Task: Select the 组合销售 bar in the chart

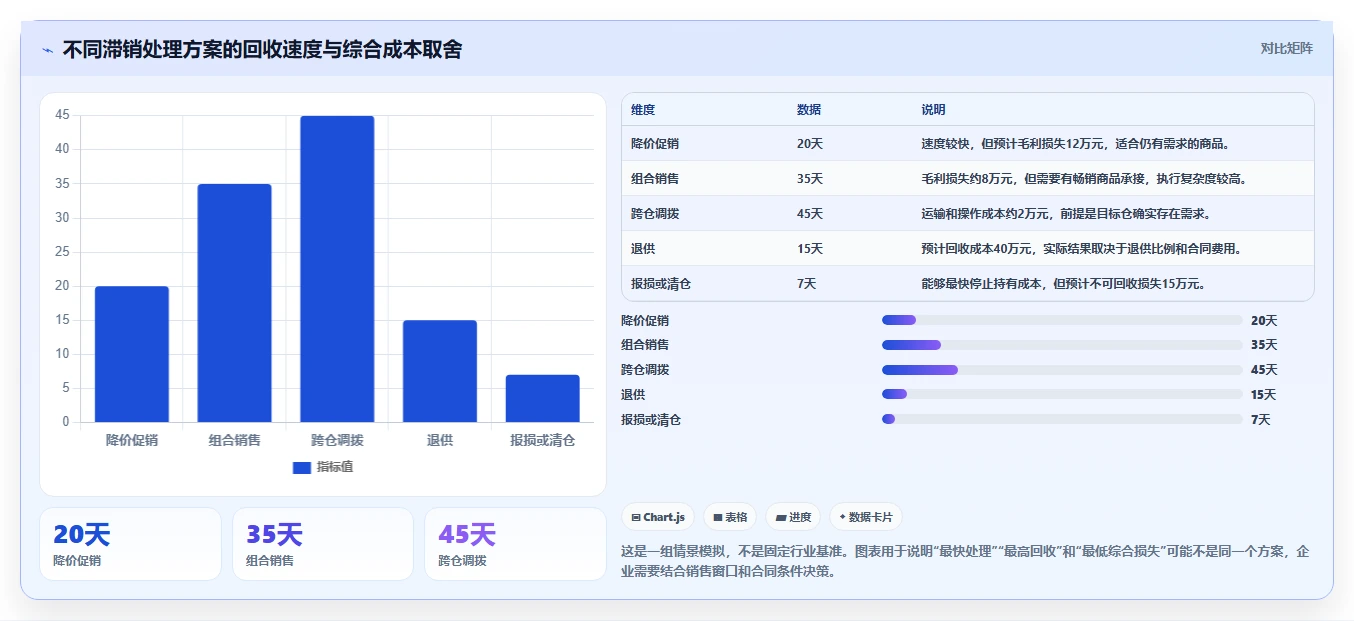Action: click(x=234, y=303)
